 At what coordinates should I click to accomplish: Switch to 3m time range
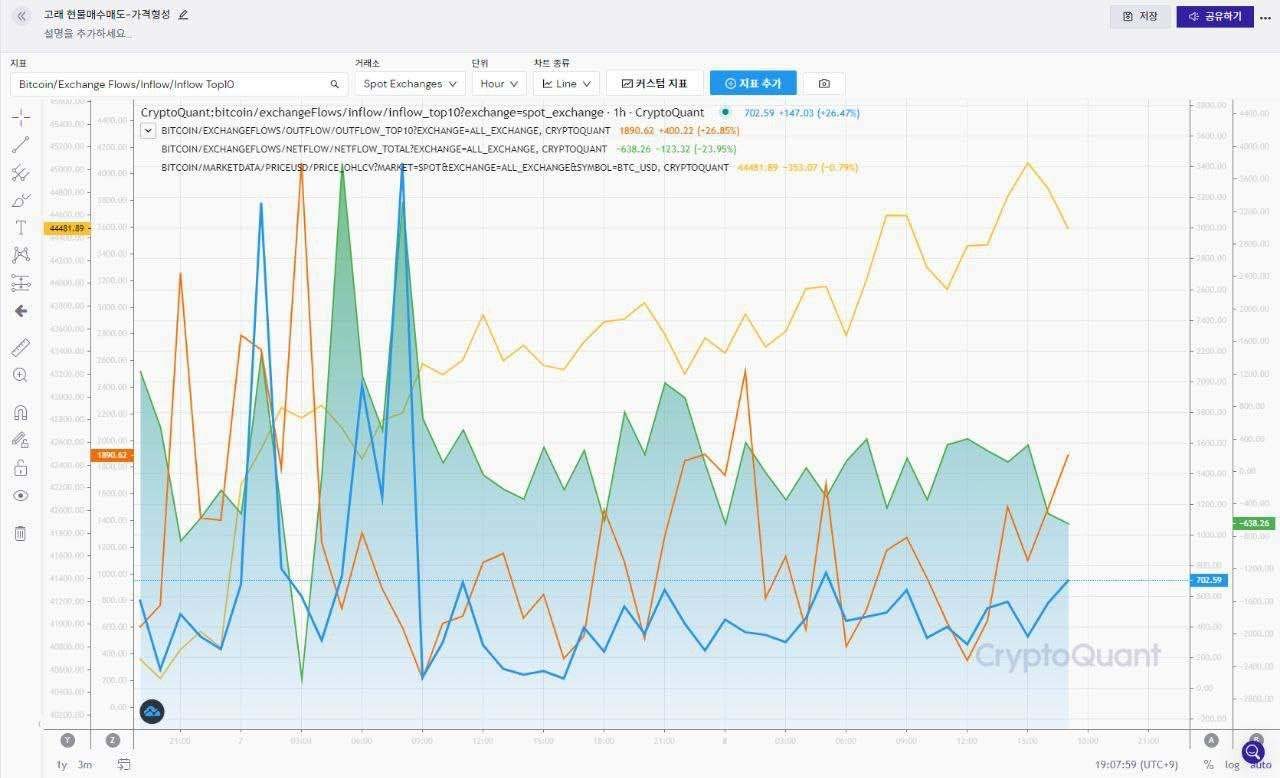point(85,765)
